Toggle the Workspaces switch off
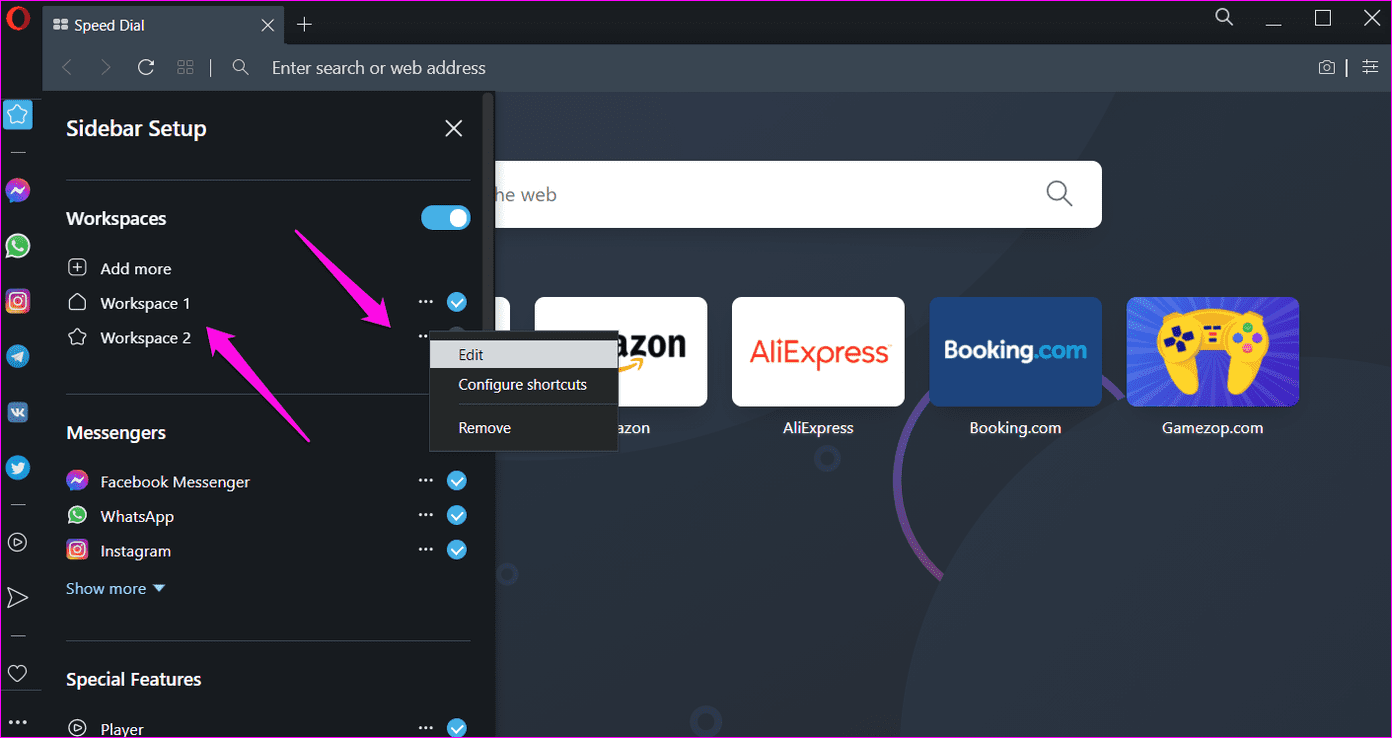The width and height of the screenshot is (1392, 738). (x=446, y=218)
